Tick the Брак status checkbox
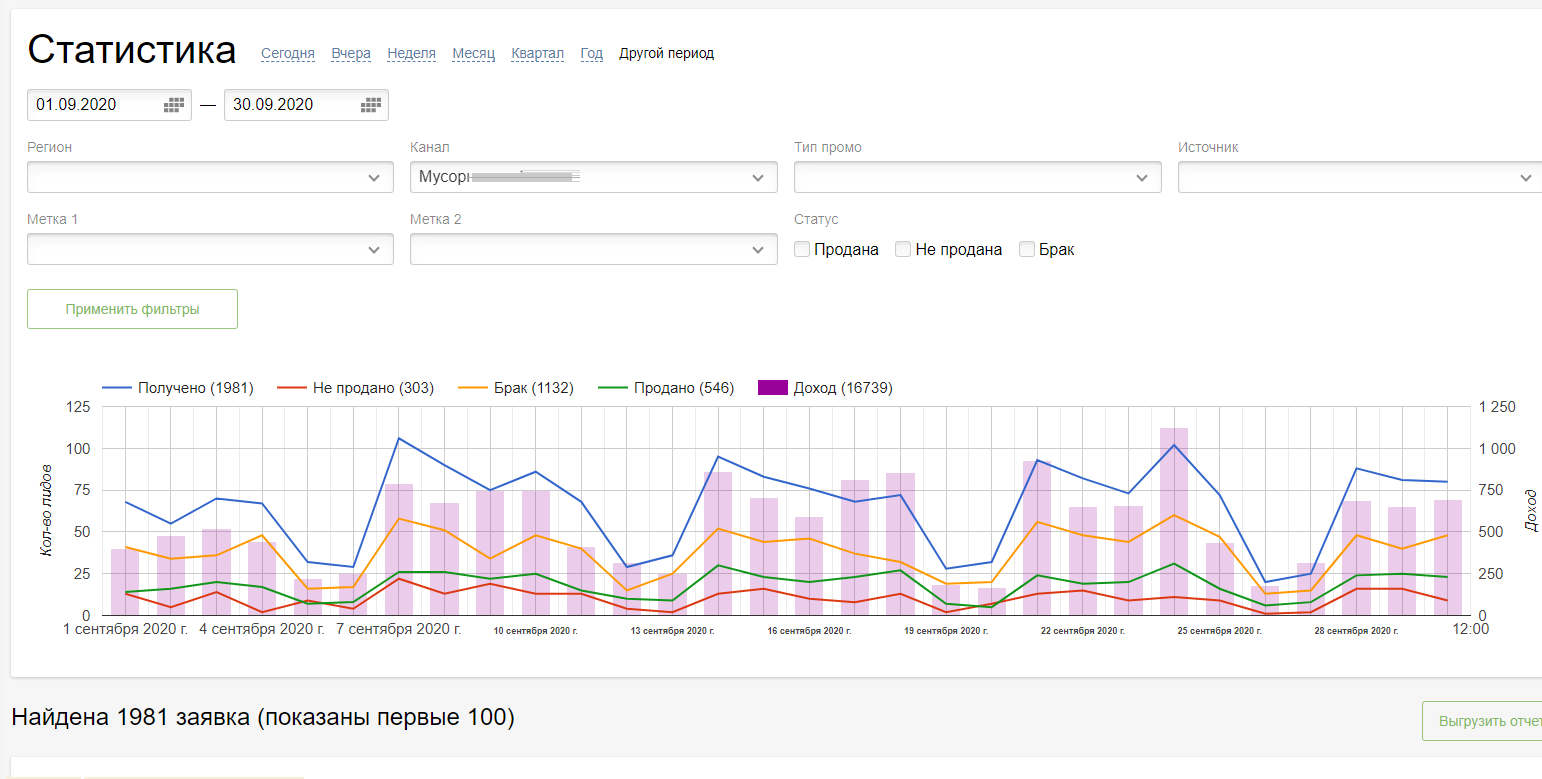This screenshot has width=1542, height=779. coord(1027,250)
